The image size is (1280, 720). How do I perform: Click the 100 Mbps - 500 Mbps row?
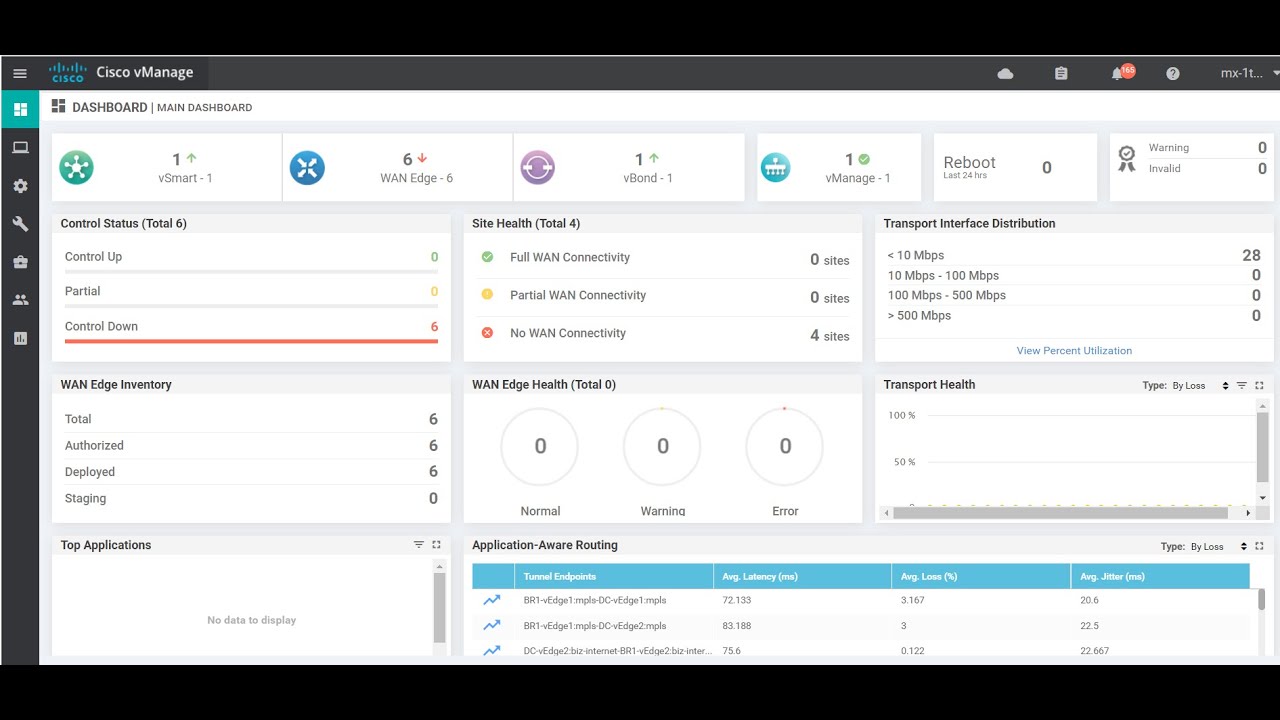point(1074,296)
